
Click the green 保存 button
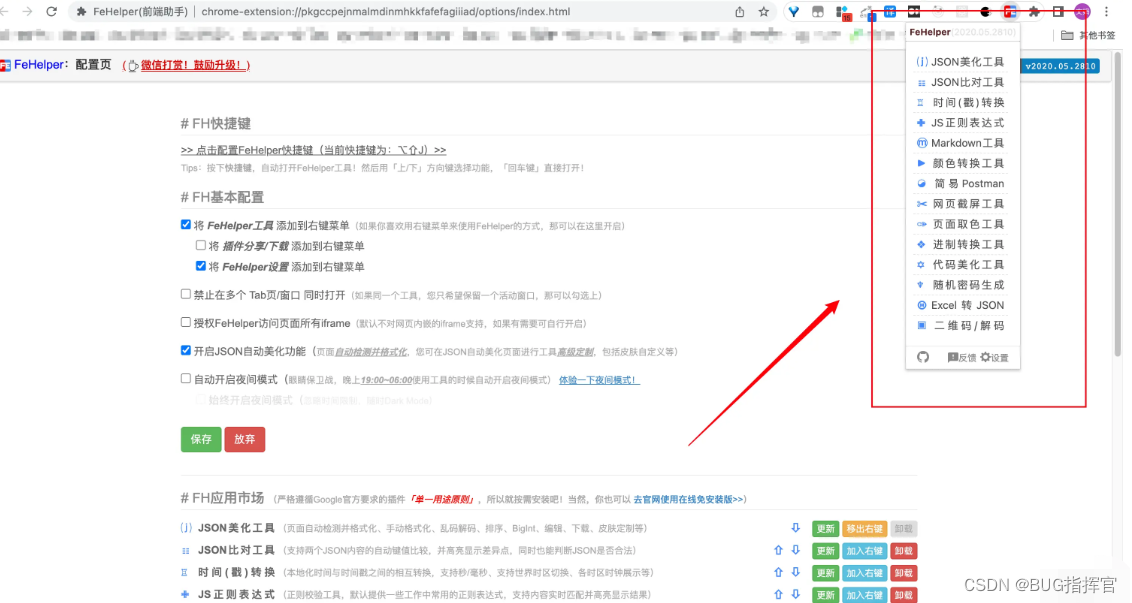tap(201, 439)
